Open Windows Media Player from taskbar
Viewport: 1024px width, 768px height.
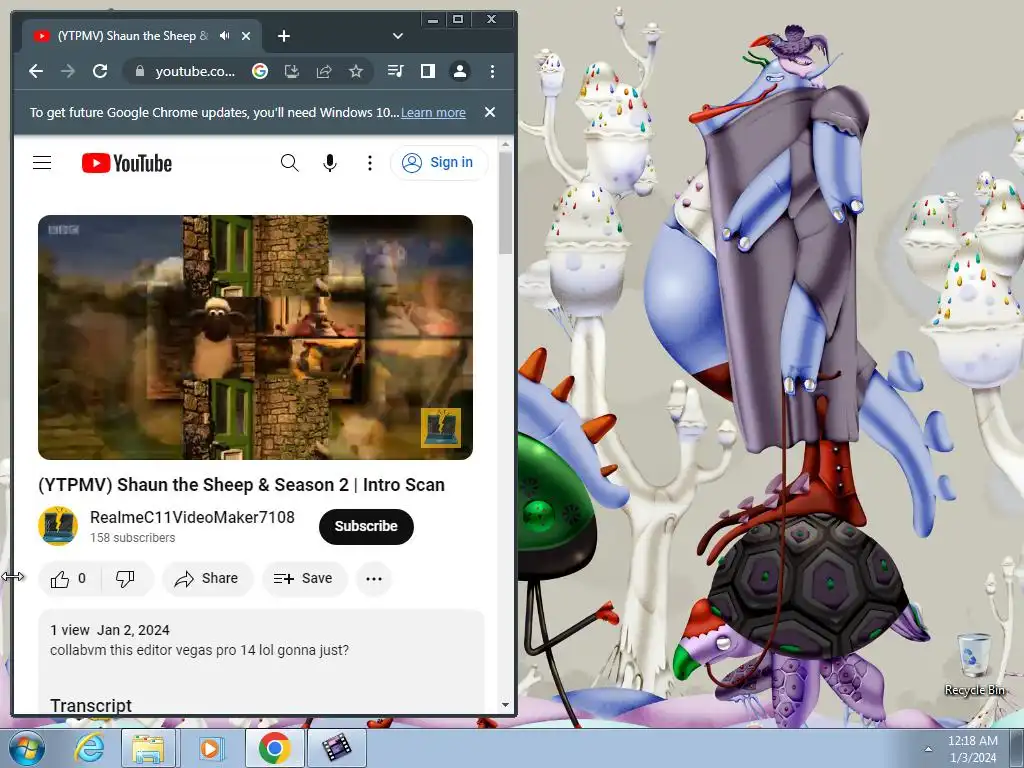(211, 748)
